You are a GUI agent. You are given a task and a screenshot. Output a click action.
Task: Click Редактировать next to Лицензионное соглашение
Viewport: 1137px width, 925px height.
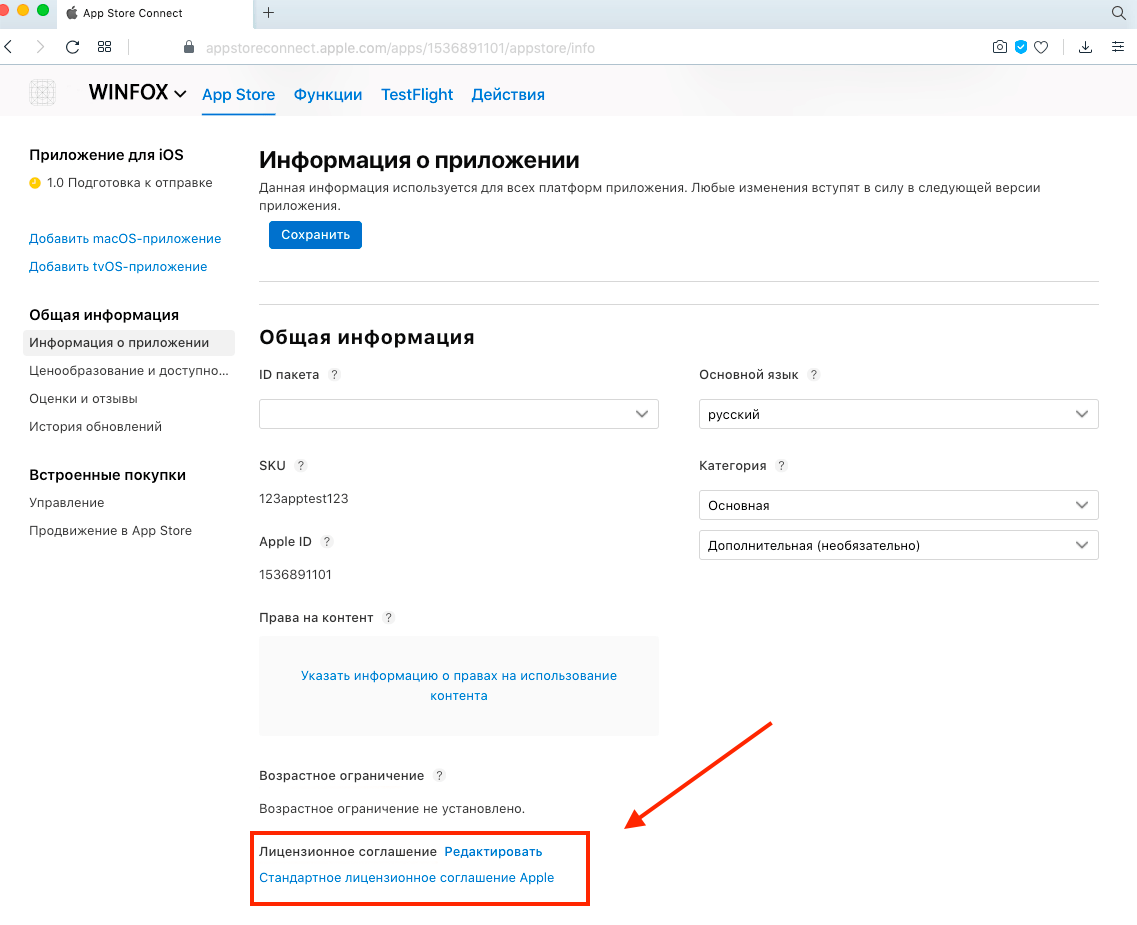[493, 852]
